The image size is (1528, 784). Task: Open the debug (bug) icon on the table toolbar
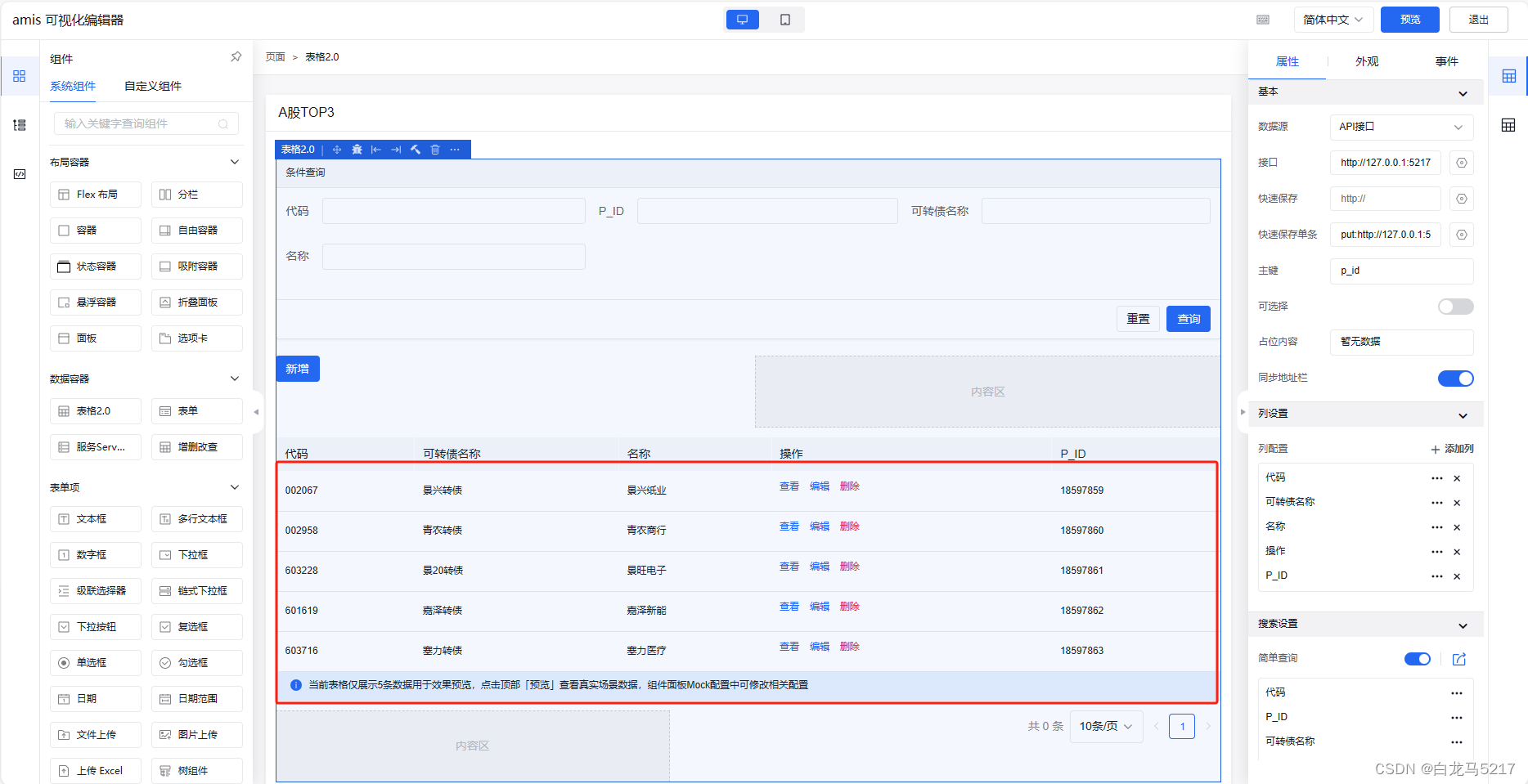(357, 150)
